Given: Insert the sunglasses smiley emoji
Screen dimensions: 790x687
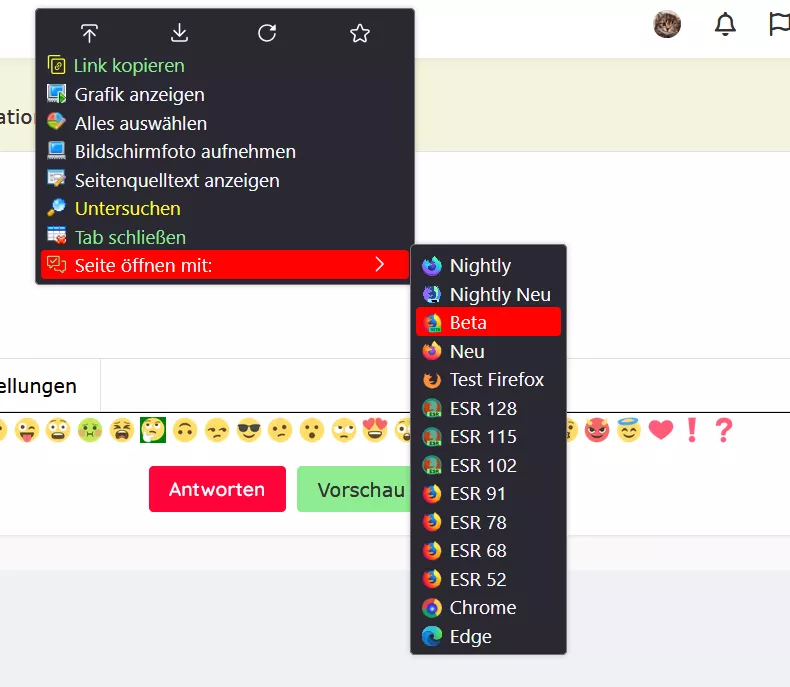Looking at the screenshot, I should point(249,430).
